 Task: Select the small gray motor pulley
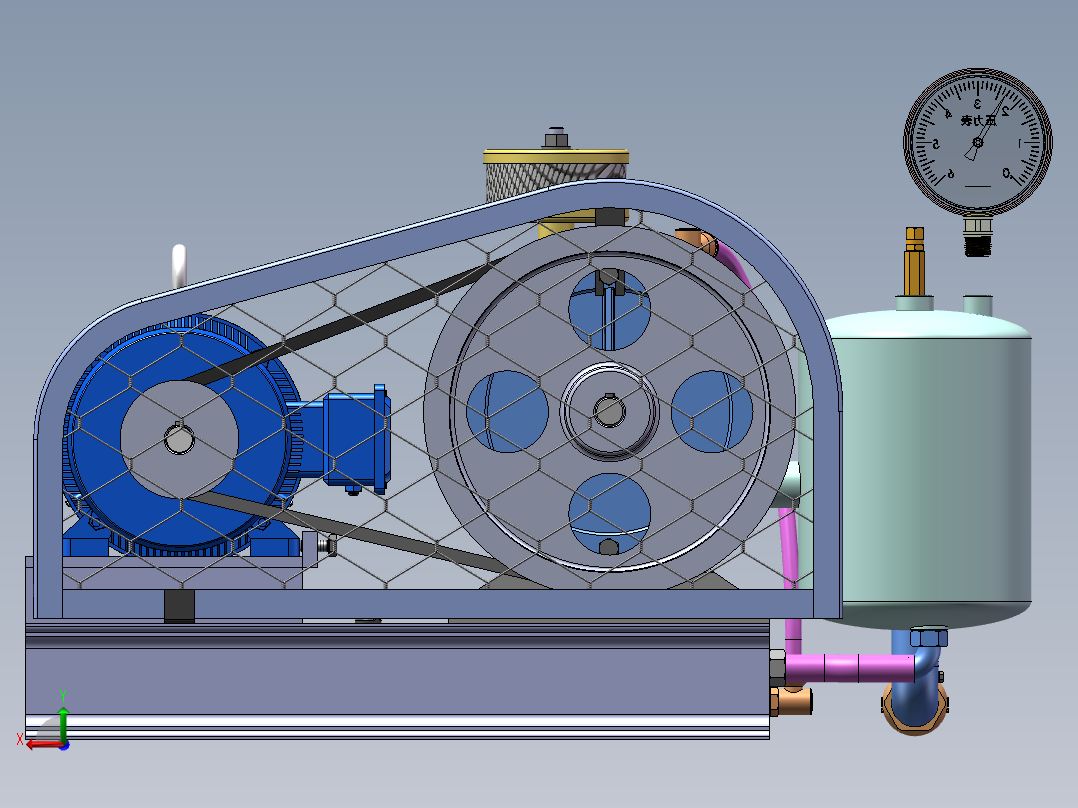pyautogui.click(x=179, y=439)
